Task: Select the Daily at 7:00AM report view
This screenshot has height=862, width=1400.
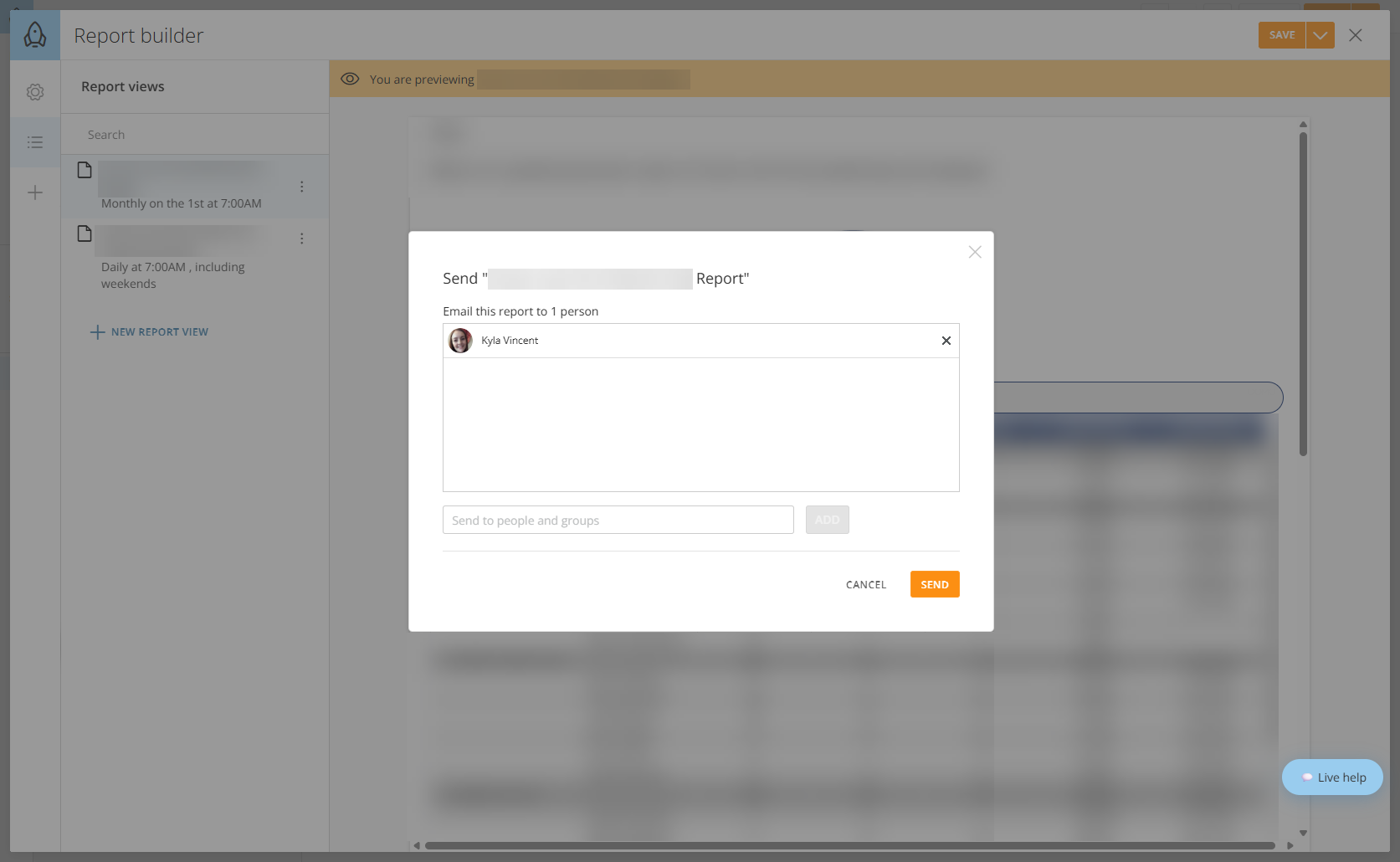Action: pyautogui.click(x=194, y=259)
